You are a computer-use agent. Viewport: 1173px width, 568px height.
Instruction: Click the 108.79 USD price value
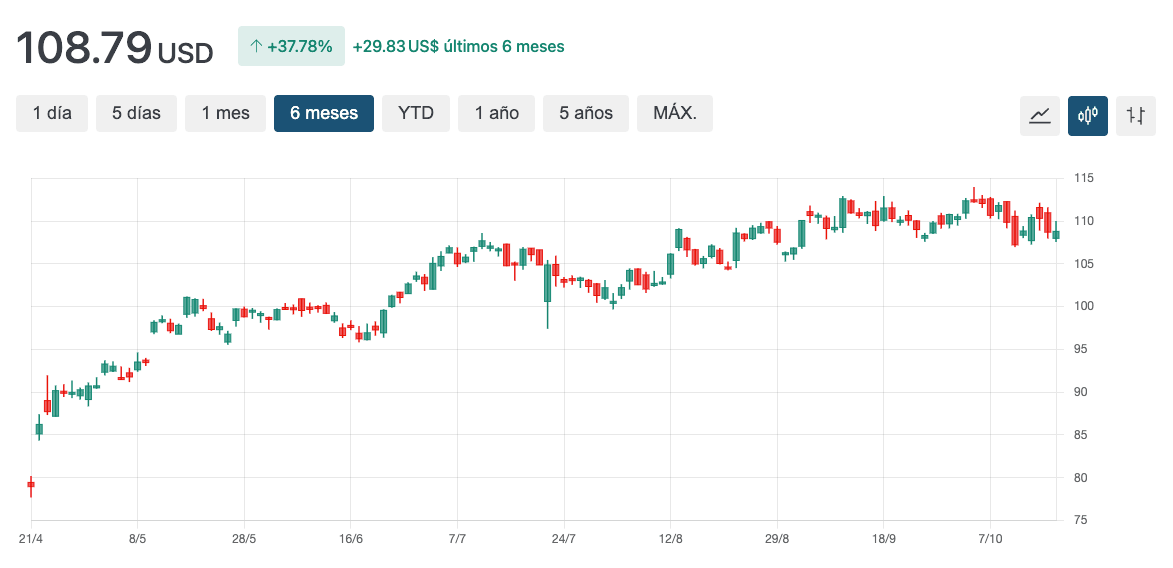114,48
